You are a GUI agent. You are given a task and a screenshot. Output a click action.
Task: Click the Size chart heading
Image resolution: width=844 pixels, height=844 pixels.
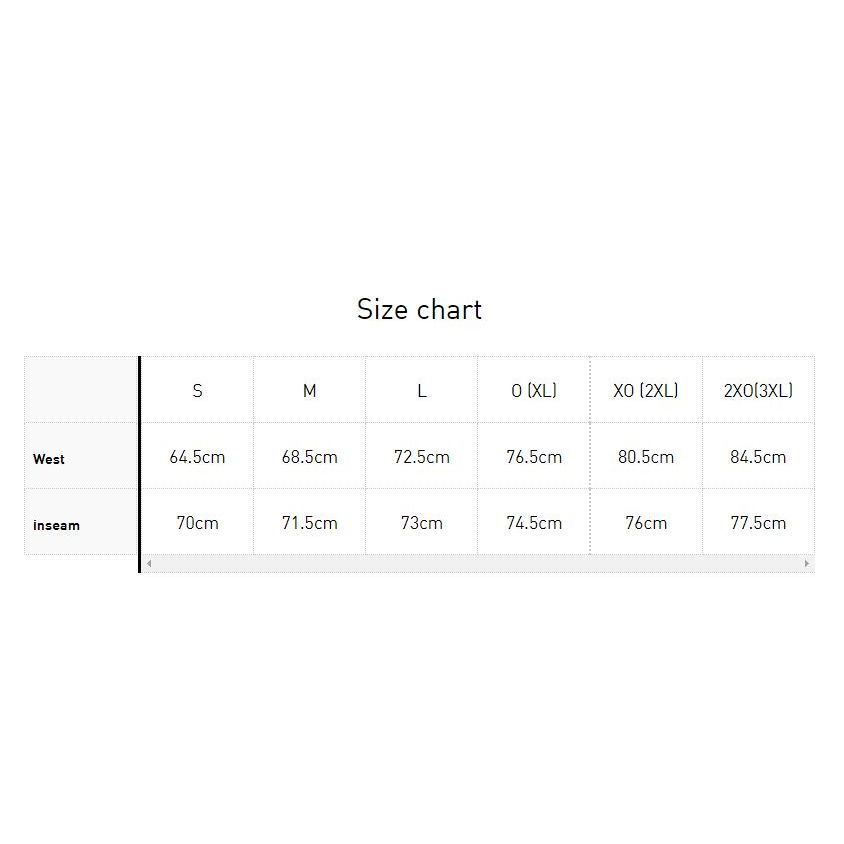[419, 310]
